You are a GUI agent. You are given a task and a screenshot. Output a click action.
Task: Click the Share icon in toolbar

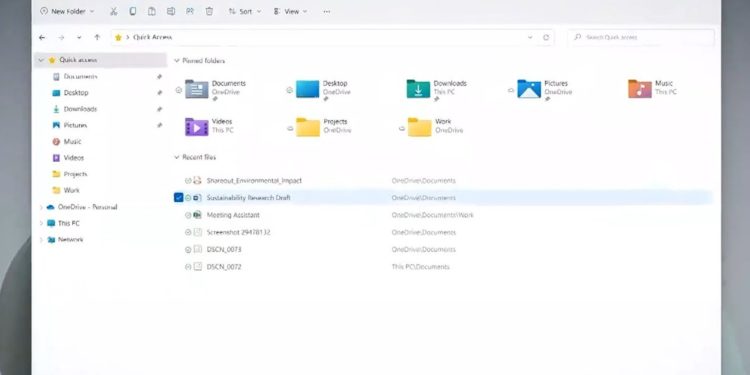[x=190, y=11]
